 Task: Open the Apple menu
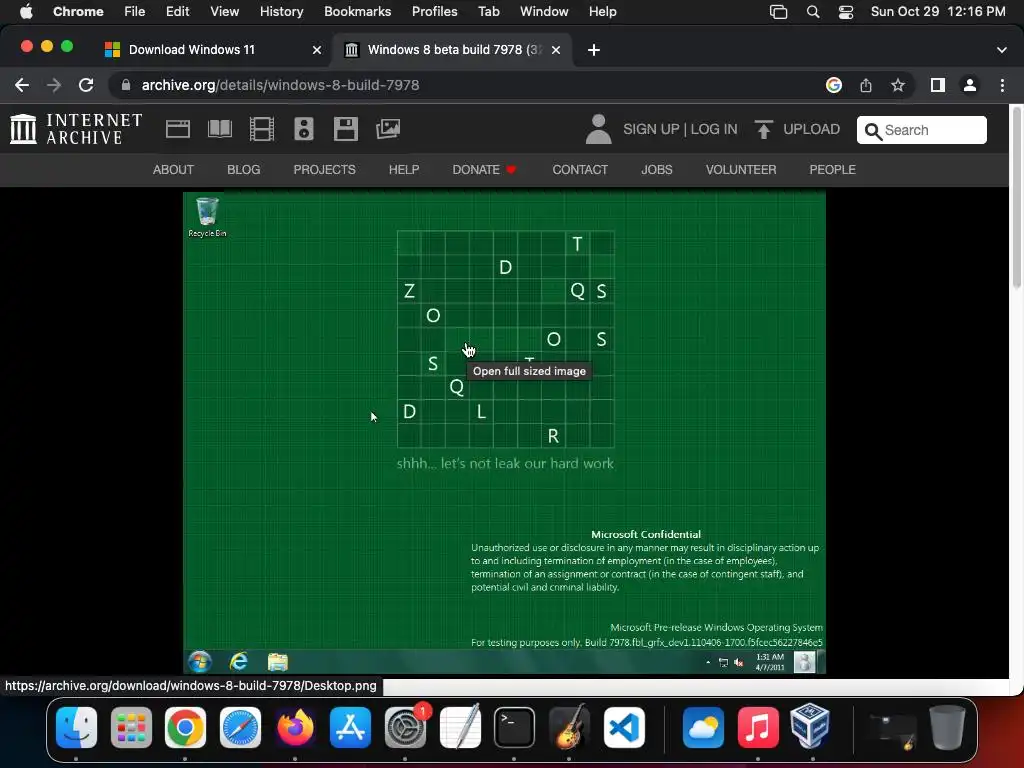pyautogui.click(x=26, y=11)
